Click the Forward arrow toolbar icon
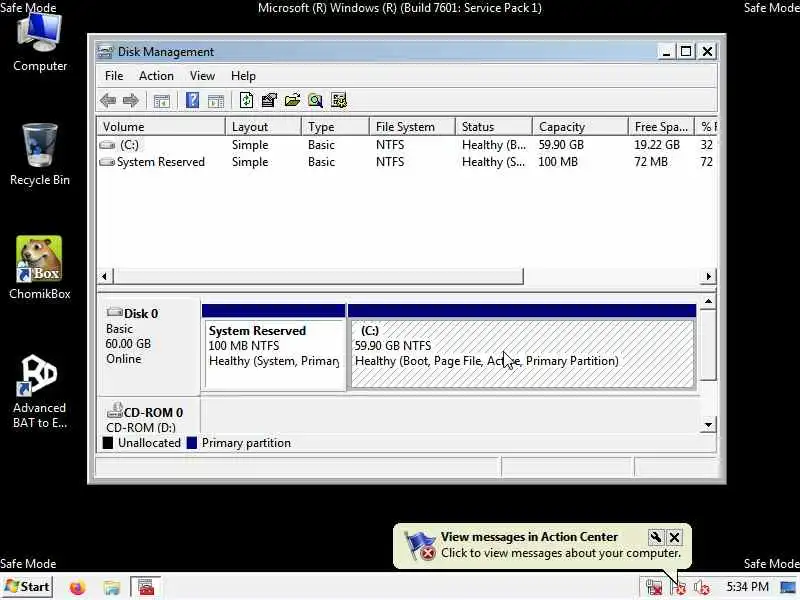The height and width of the screenshot is (600, 800). point(131,101)
